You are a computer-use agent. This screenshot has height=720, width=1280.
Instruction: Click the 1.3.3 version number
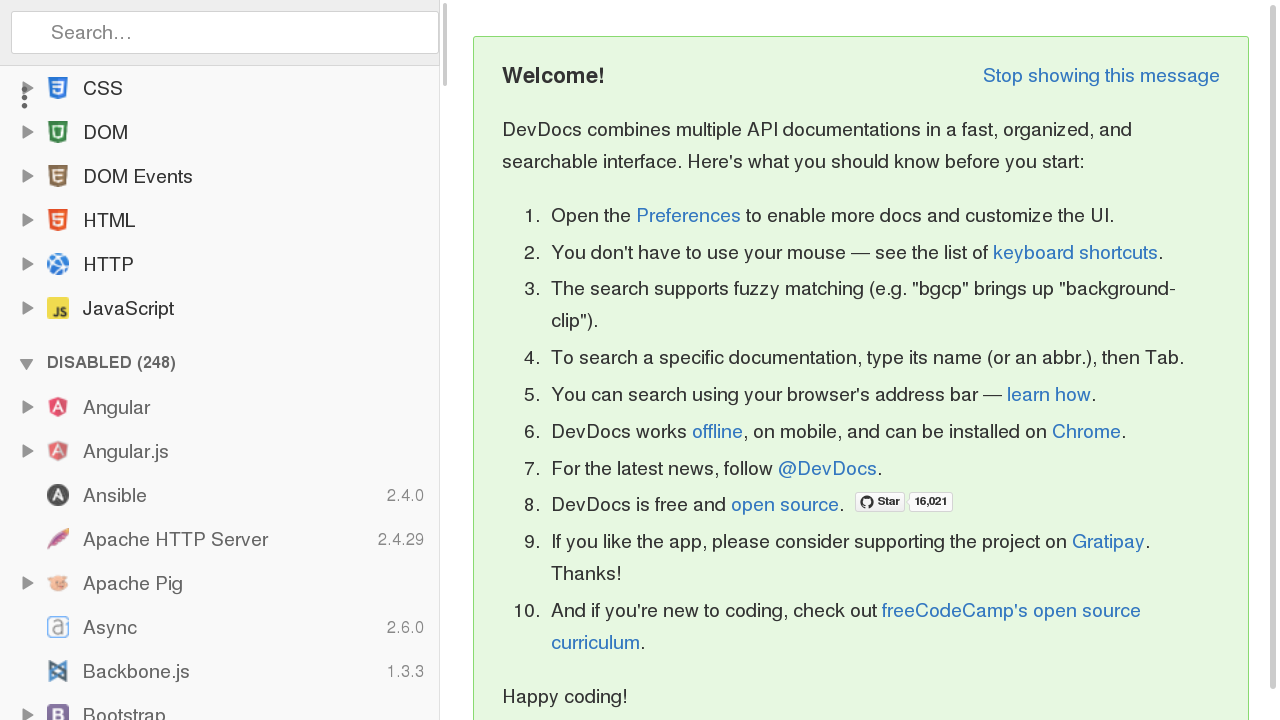click(405, 671)
